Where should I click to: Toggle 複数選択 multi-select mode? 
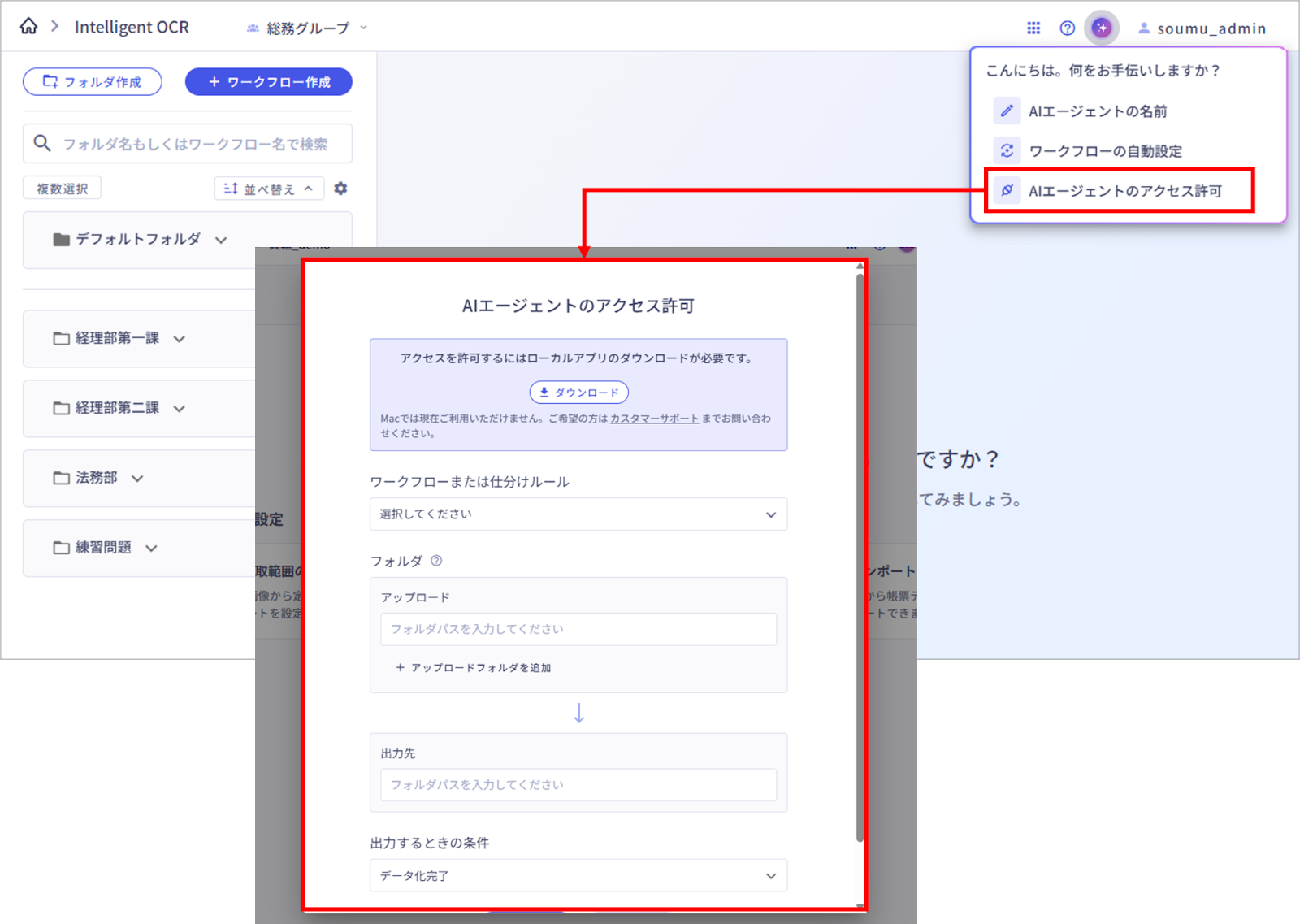coord(61,188)
